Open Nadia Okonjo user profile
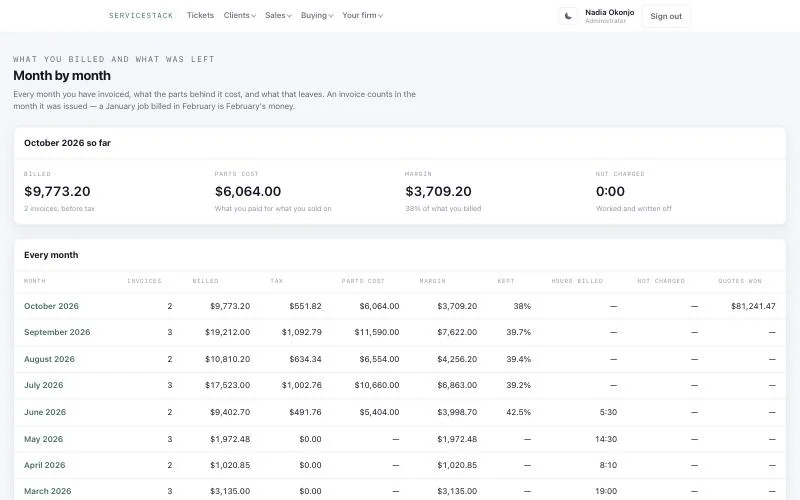 point(609,16)
